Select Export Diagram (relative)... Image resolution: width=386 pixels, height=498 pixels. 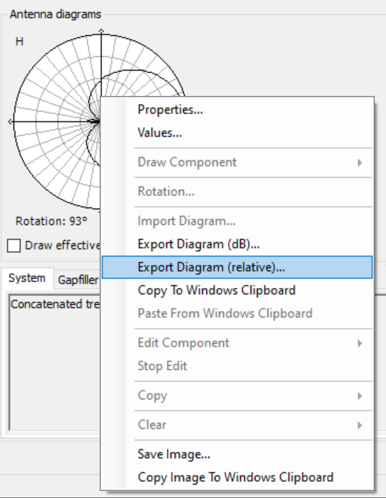(x=237, y=267)
